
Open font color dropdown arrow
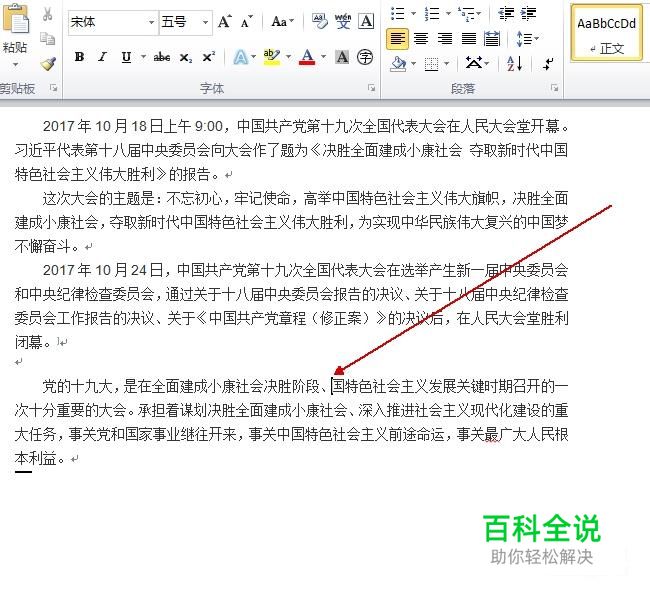(323, 57)
